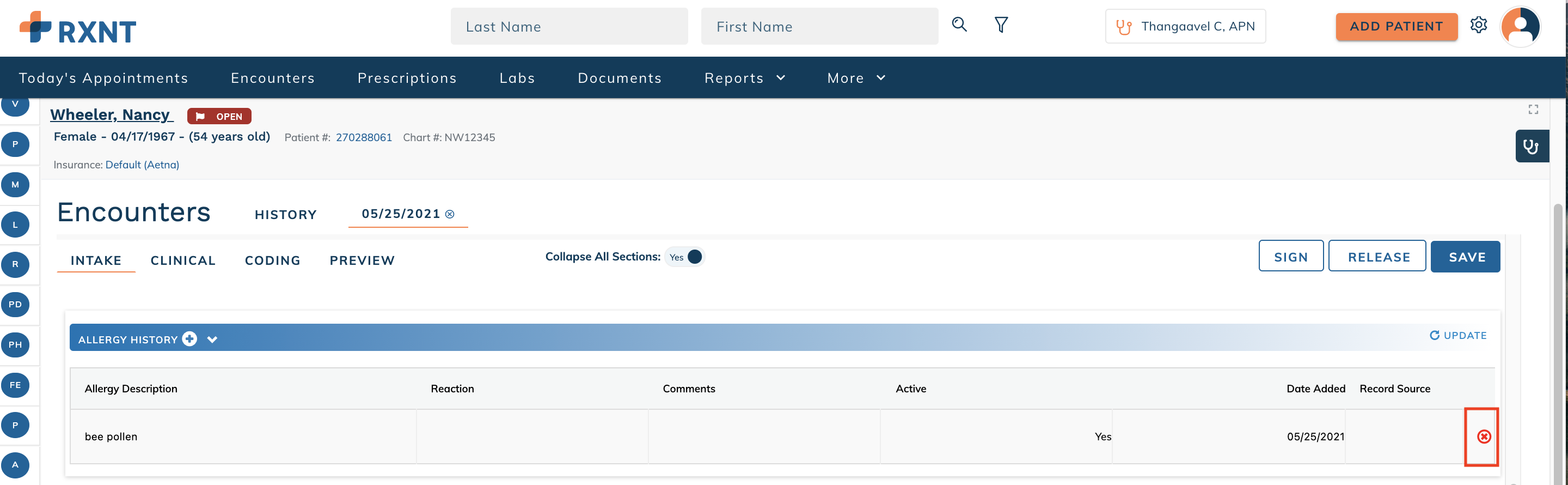Go to Today's Appointments
Image resolution: width=1568 pixels, height=485 pixels.
point(103,78)
